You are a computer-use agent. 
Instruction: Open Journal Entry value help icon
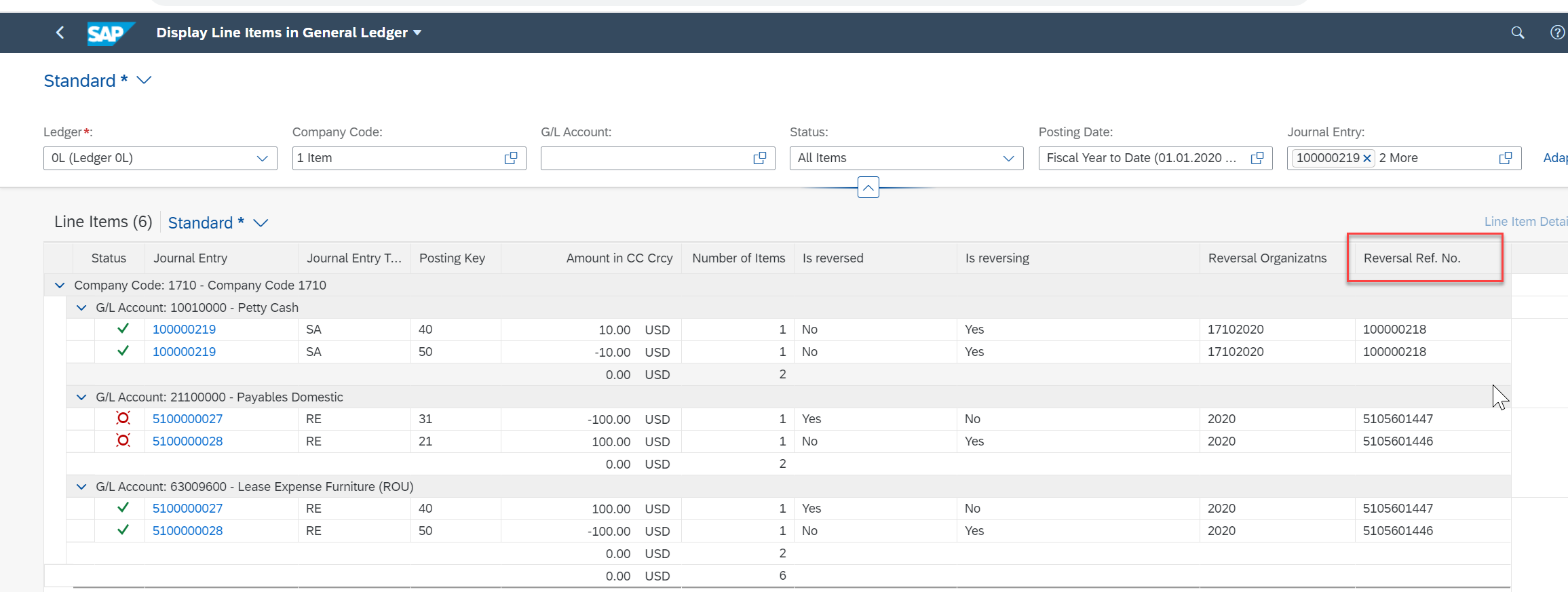pos(1505,158)
